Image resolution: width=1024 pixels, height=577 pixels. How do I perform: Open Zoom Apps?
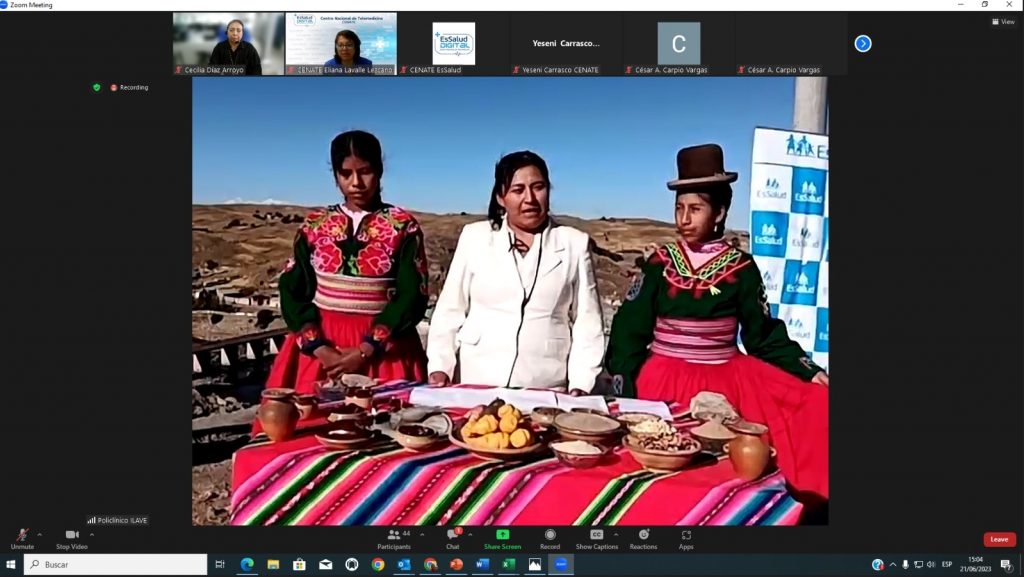686,538
